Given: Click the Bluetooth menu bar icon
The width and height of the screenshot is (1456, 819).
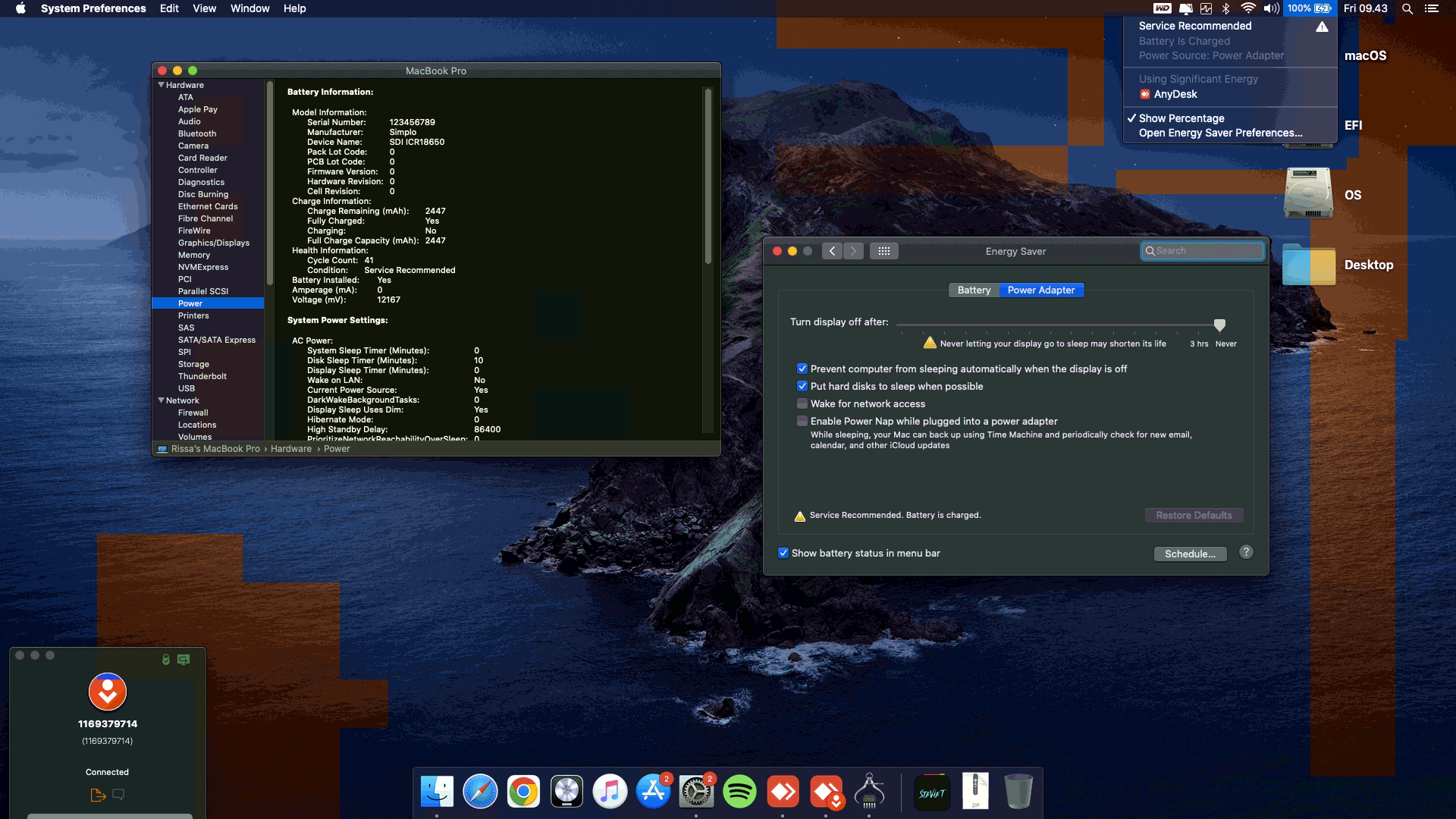Looking at the screenshot, I should pyautogui.click(x=1226, y=8).
